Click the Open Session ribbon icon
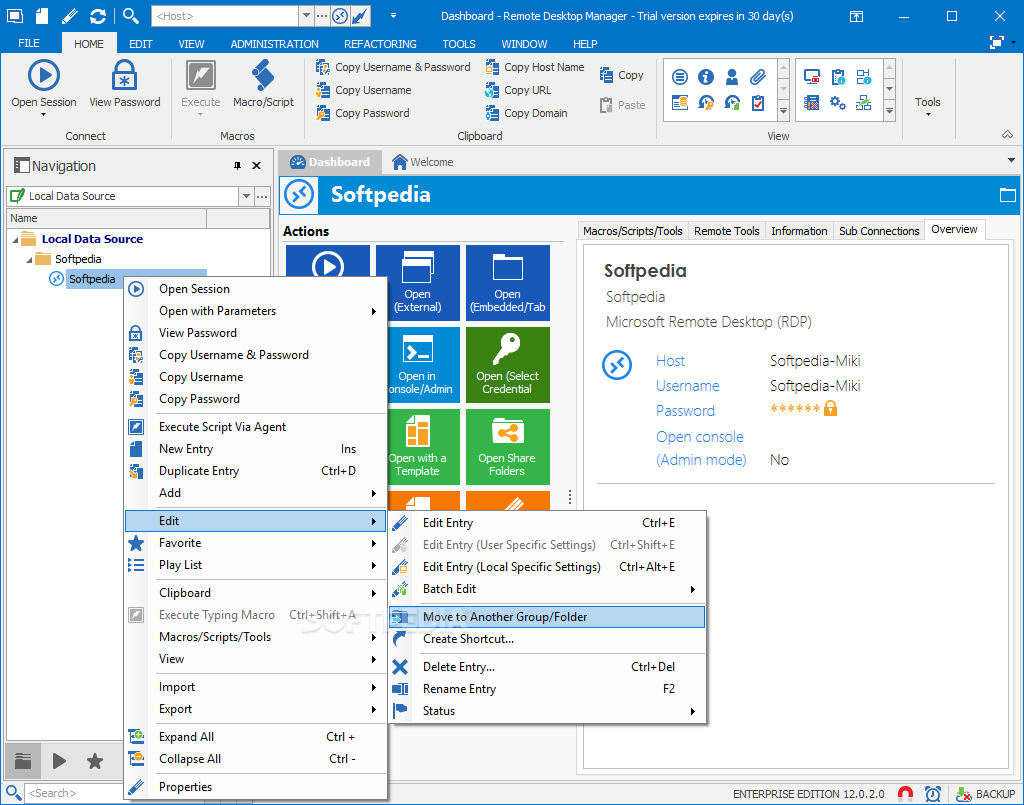 (44, 76)
